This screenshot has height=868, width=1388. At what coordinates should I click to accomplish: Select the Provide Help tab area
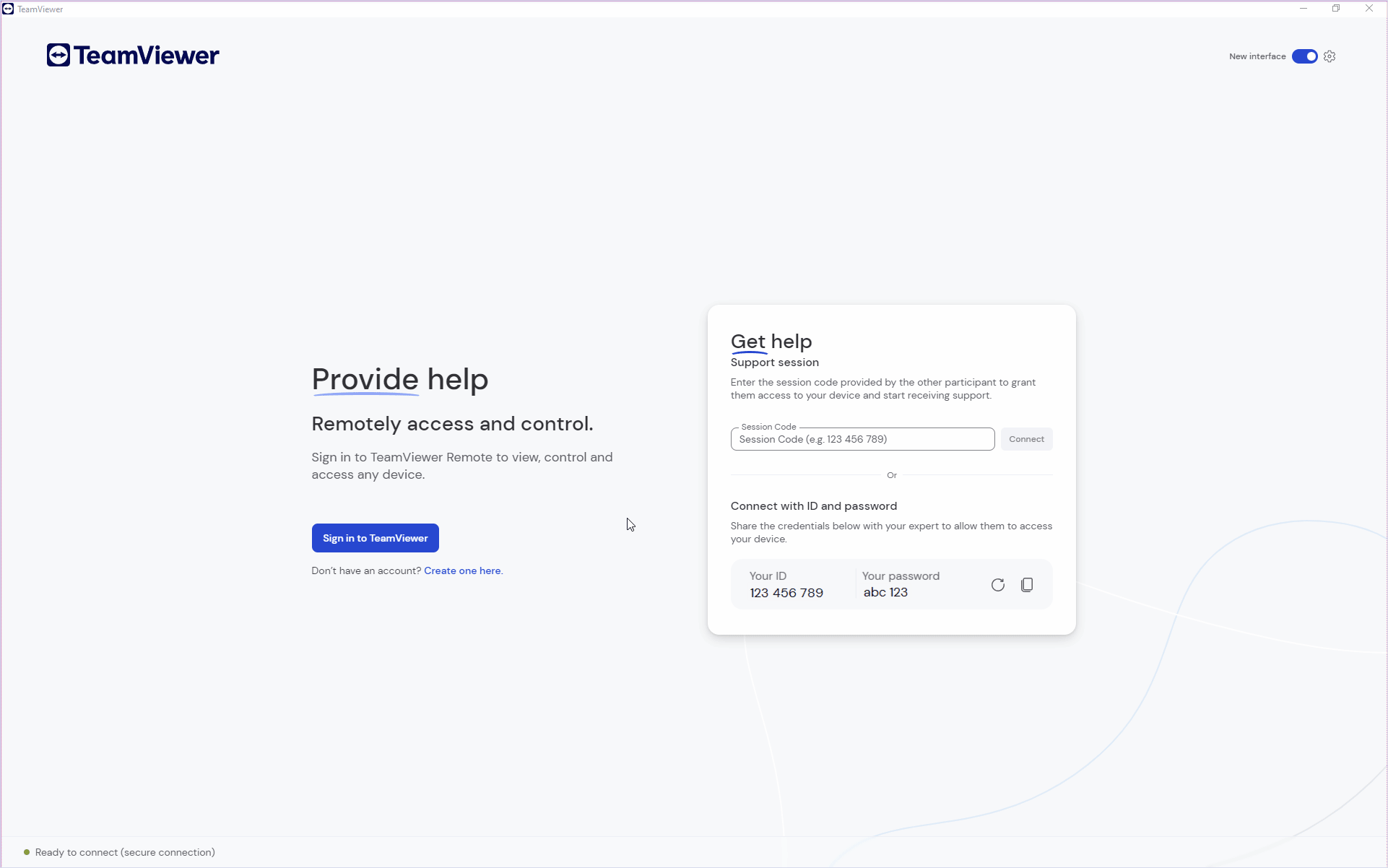(400, 378)
